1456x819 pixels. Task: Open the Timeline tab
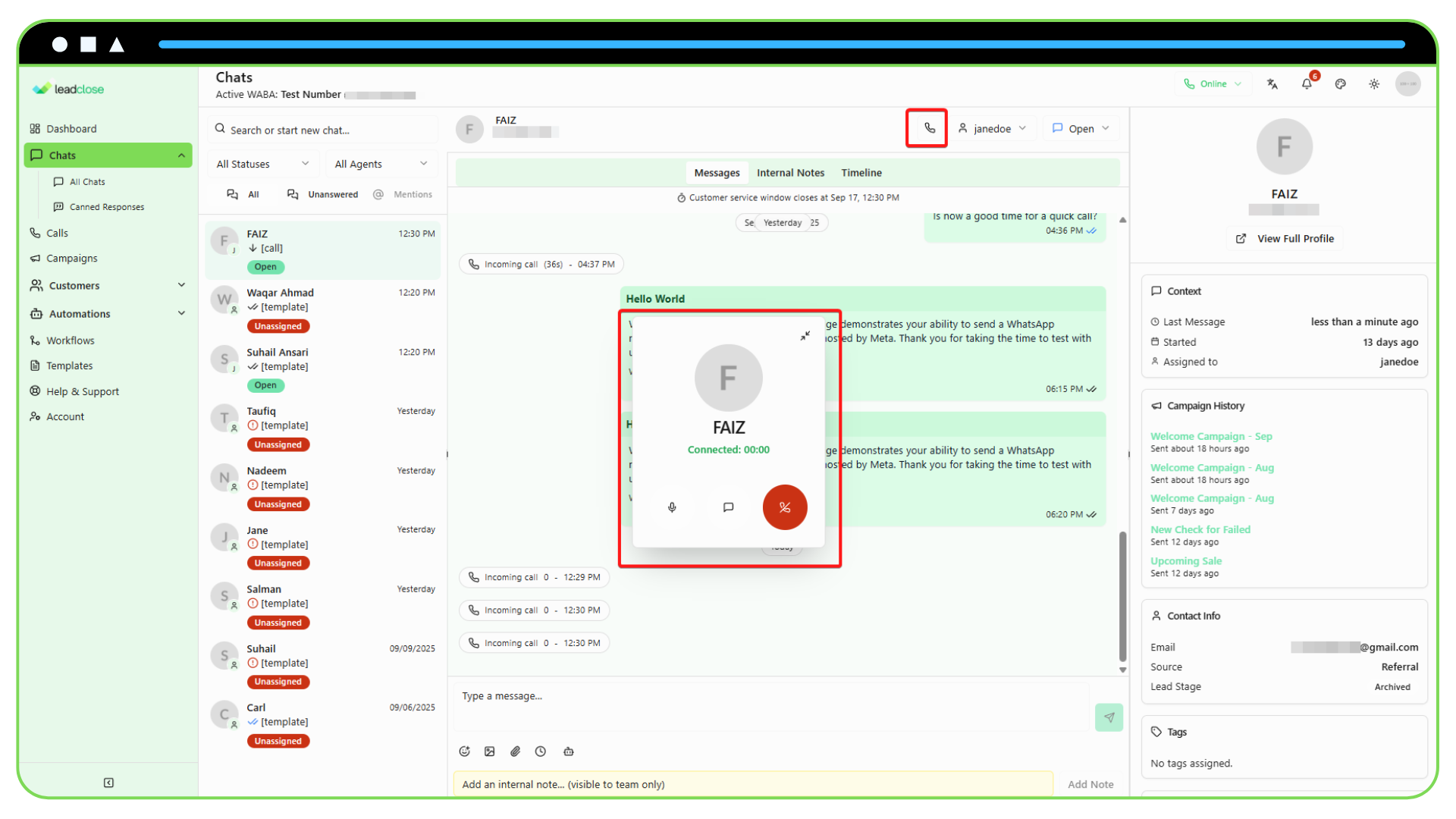pos(861,172)
